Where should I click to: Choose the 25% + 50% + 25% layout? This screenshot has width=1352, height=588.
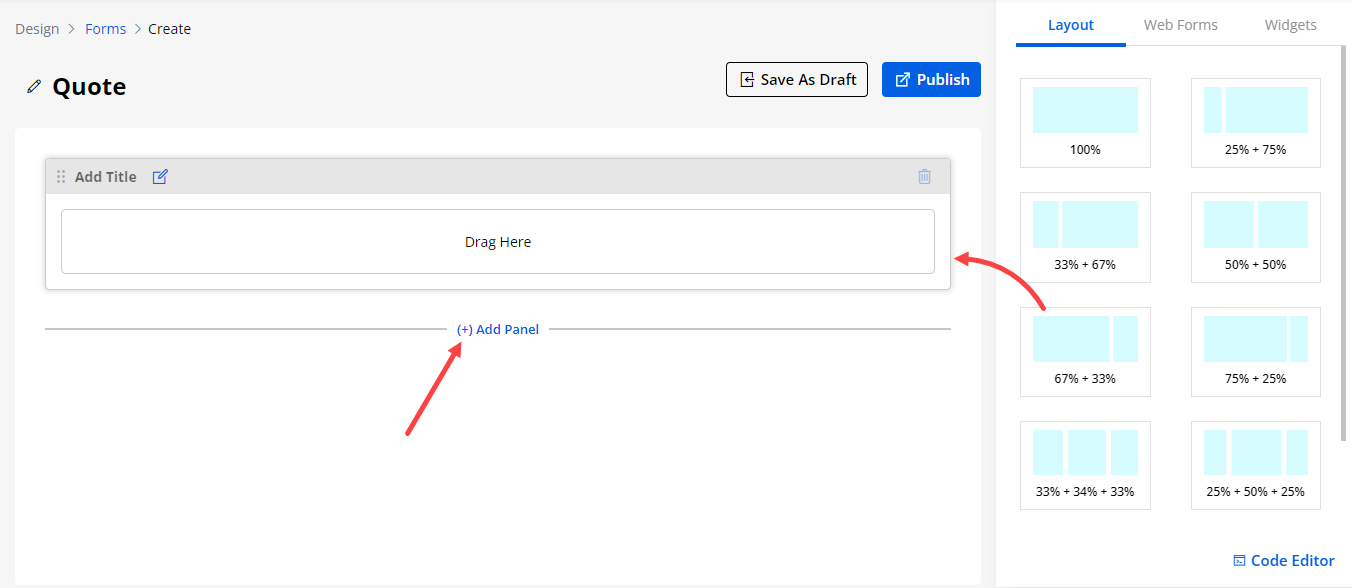point(1255,464)
